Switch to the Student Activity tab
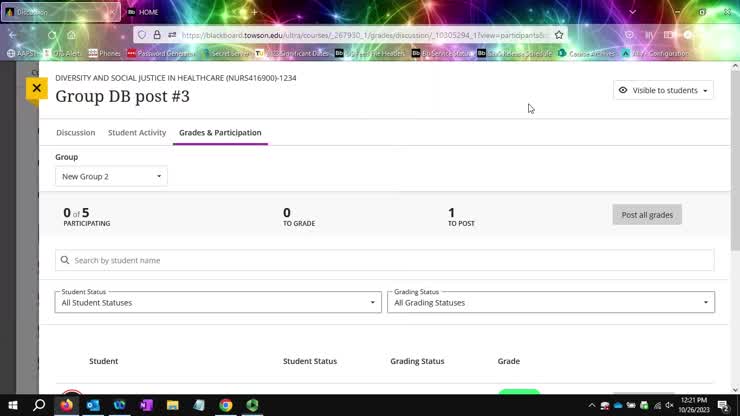Image resolution: width=740 pixels, height=416 pixels. [137, 132]
